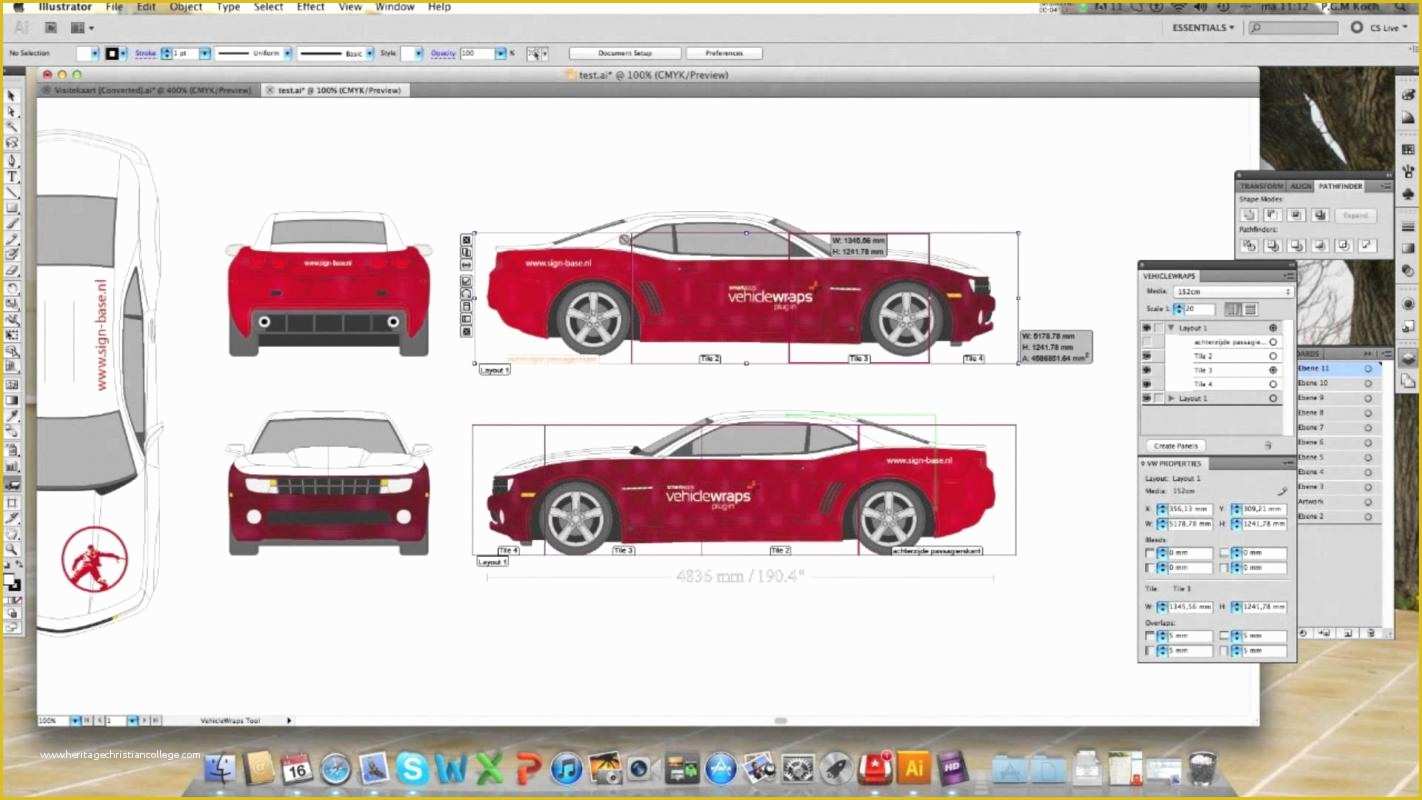Open Illustrator from the Dock
1422x800 pixels.
click(x=912, y=768)
